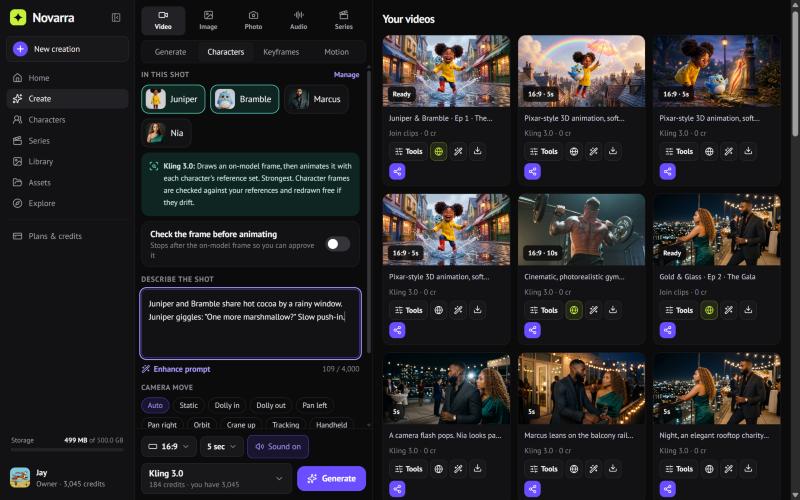
Task: Open the Explore section
Action: coord(67,203)
